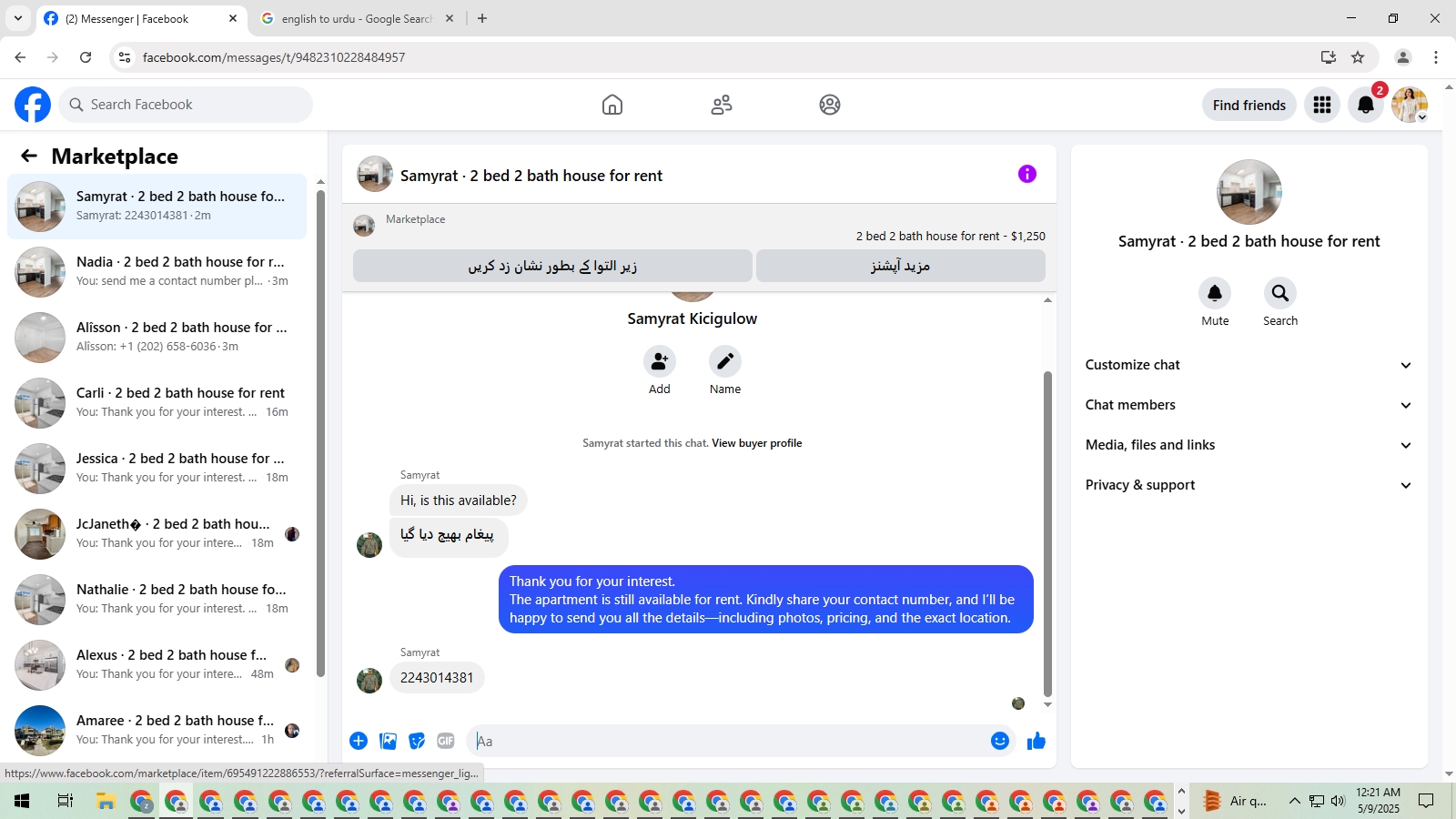Click the Find friends button
1456x819 pixels.
pyautogui.click(x=1249, y=105)
